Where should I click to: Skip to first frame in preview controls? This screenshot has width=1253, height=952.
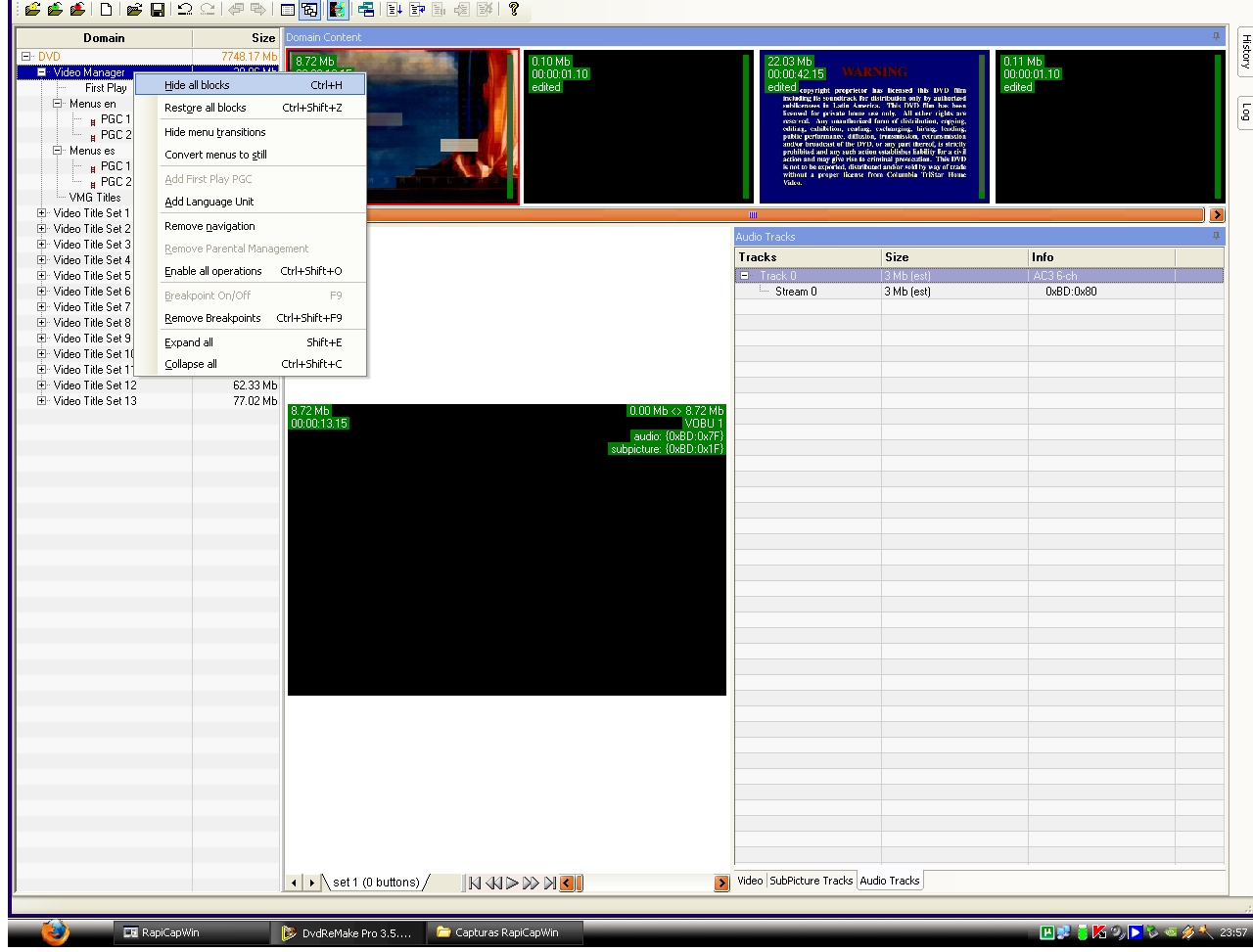(475, 883)
